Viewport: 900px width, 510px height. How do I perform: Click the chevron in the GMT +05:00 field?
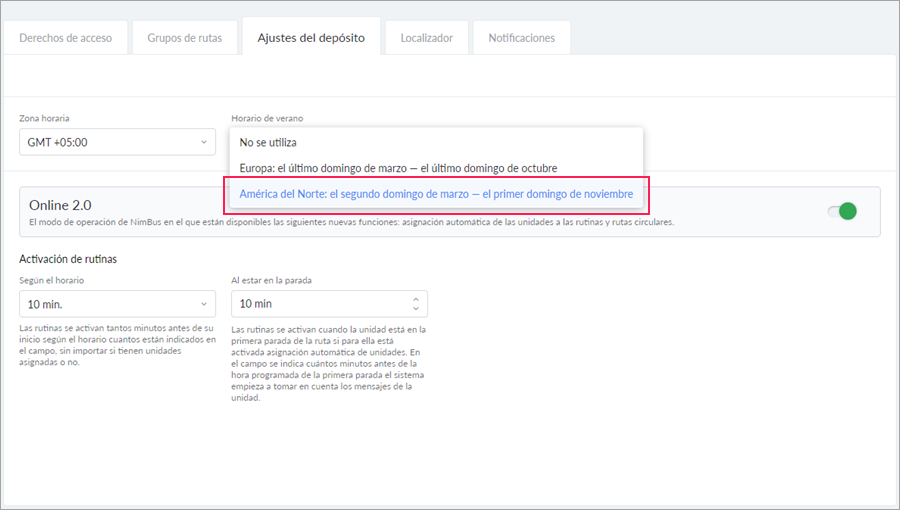[204, 142]
